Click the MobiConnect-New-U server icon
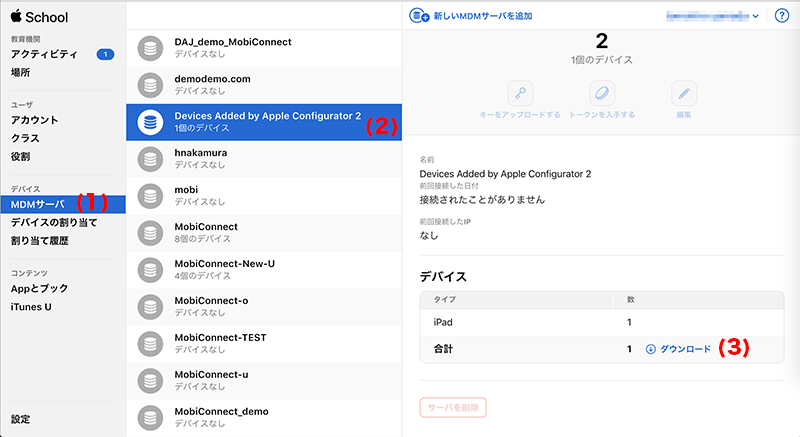The width and height of the screenshot is (800, 437). coord(151,270)
